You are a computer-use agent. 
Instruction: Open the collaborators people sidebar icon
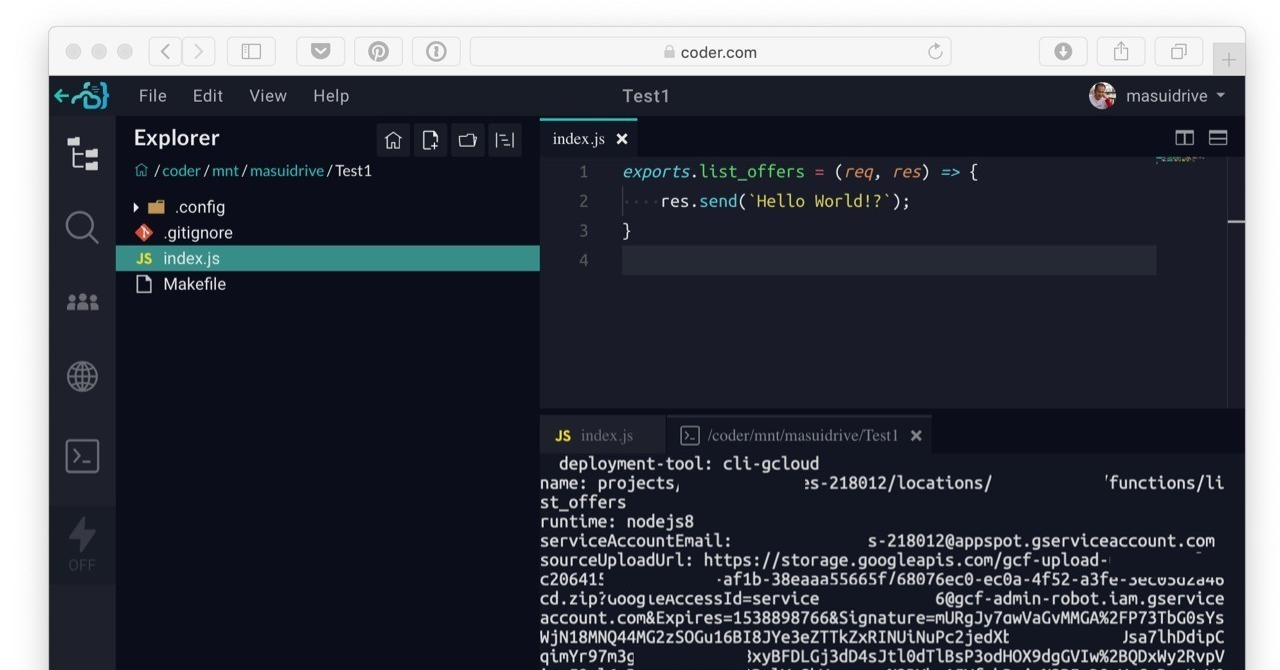[82, 302]
